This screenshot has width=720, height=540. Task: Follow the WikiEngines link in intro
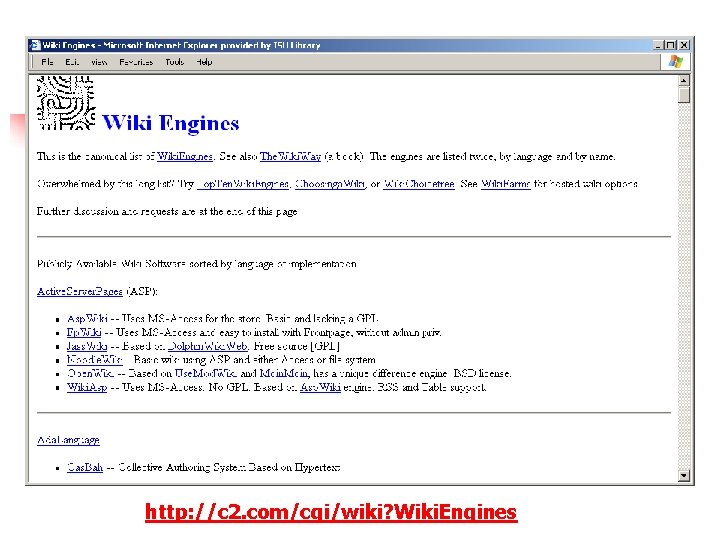click(x=185, y=157)
